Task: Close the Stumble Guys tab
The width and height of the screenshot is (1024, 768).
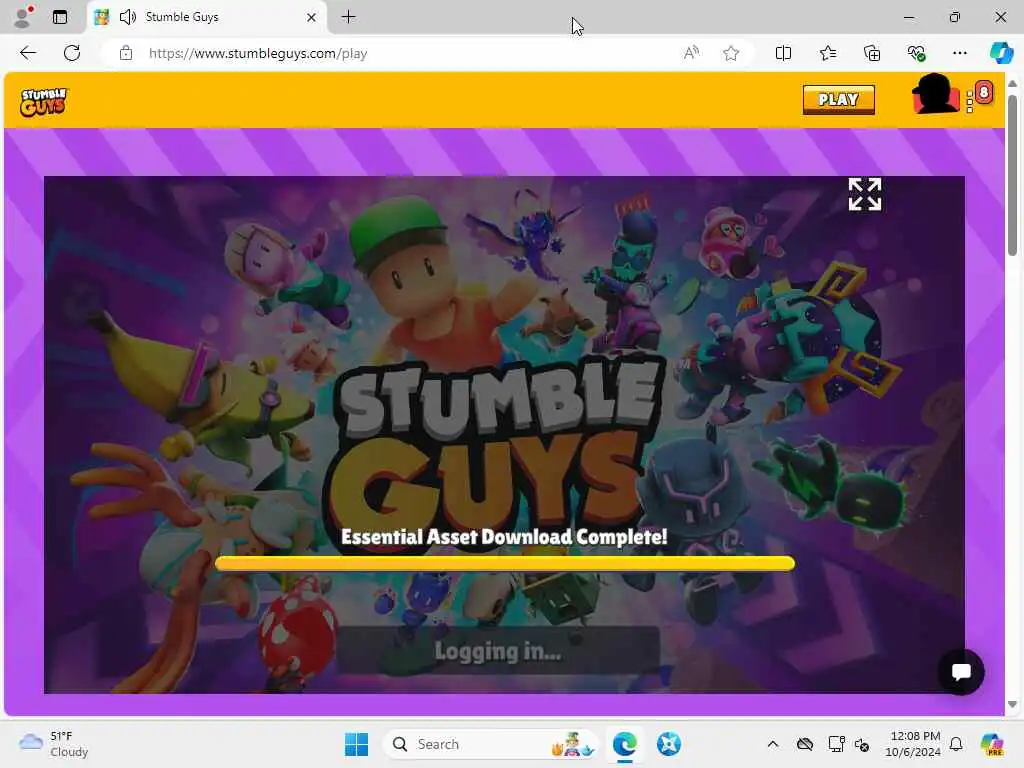Action: [312, 17]
